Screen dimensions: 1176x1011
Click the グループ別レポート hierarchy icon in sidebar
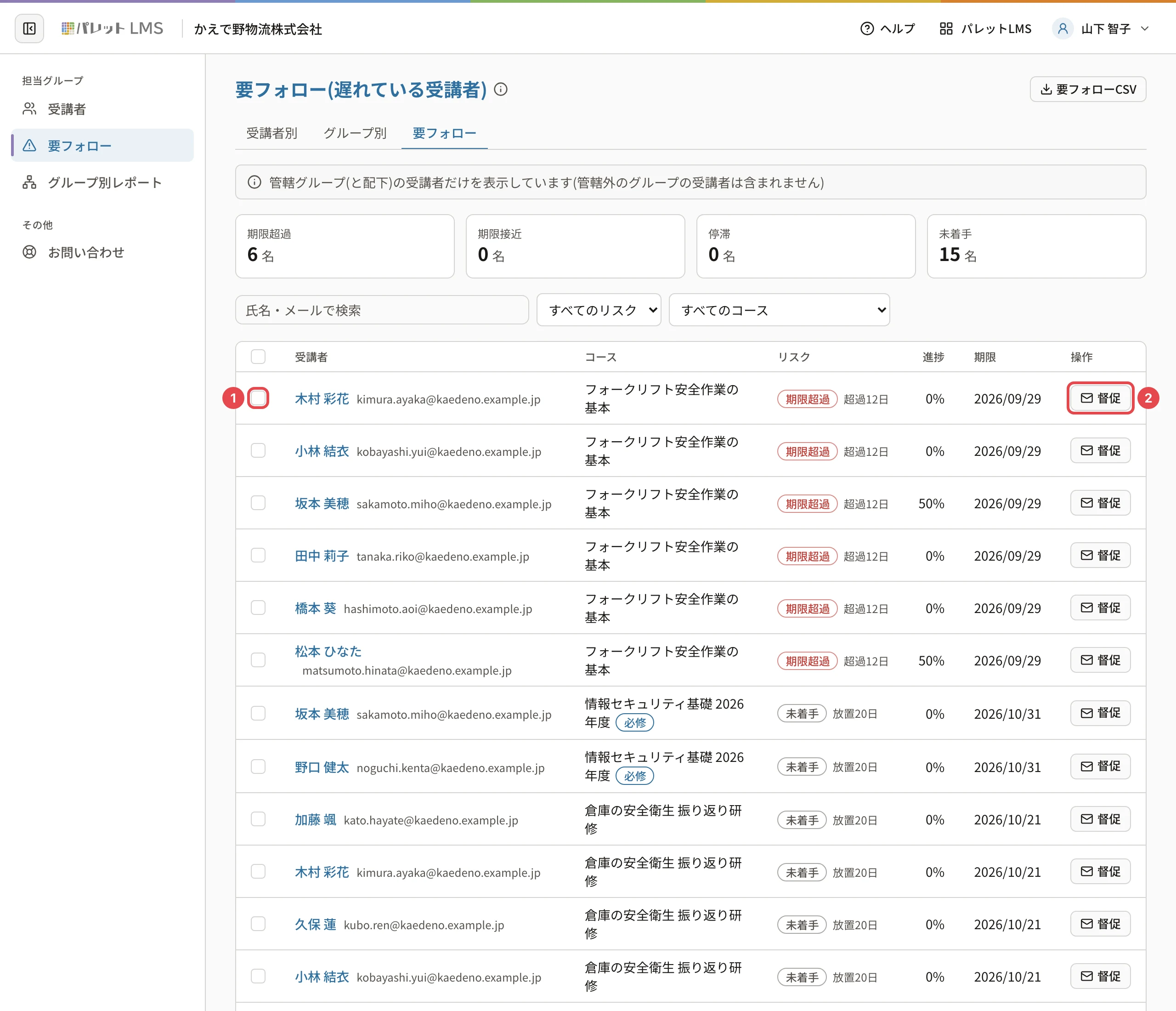(x=29, y=182)
